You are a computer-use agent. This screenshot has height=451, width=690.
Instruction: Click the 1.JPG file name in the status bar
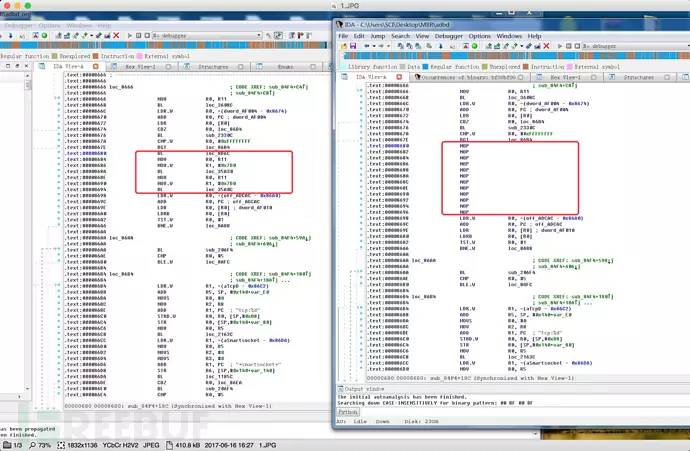[268, 445]
